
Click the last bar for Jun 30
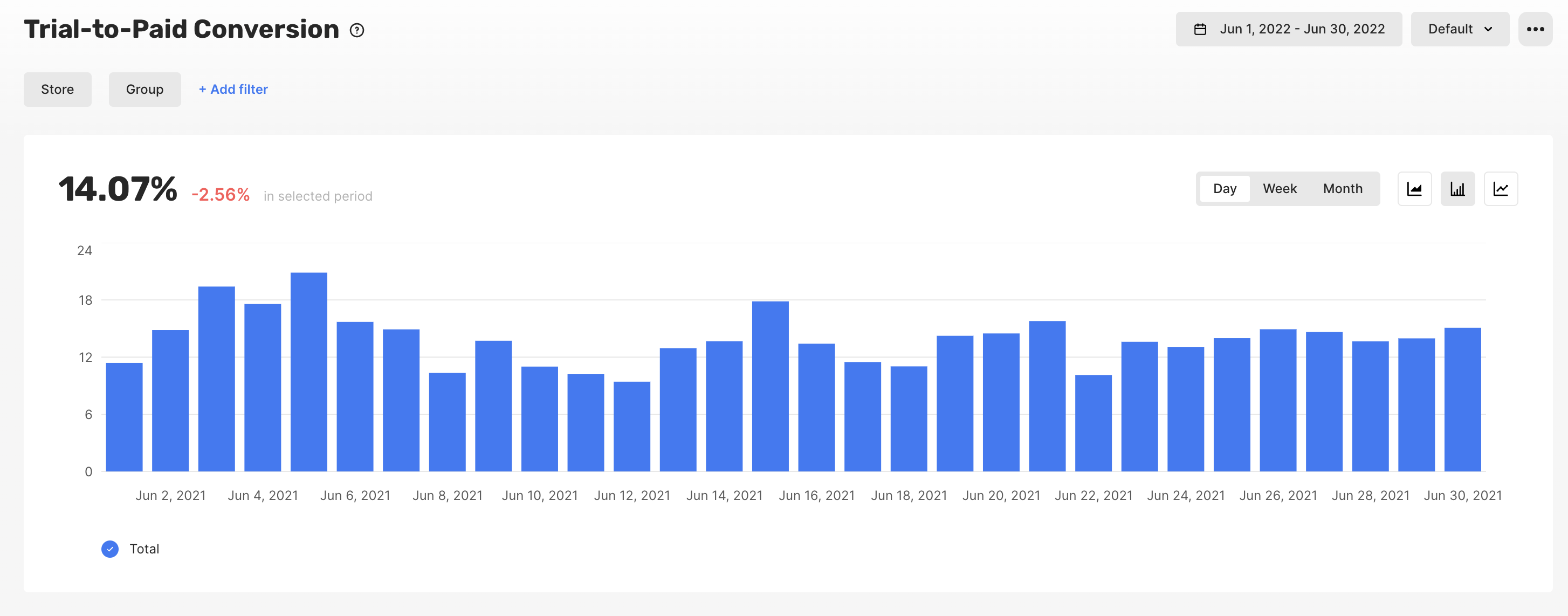(x=1462, y=399)
